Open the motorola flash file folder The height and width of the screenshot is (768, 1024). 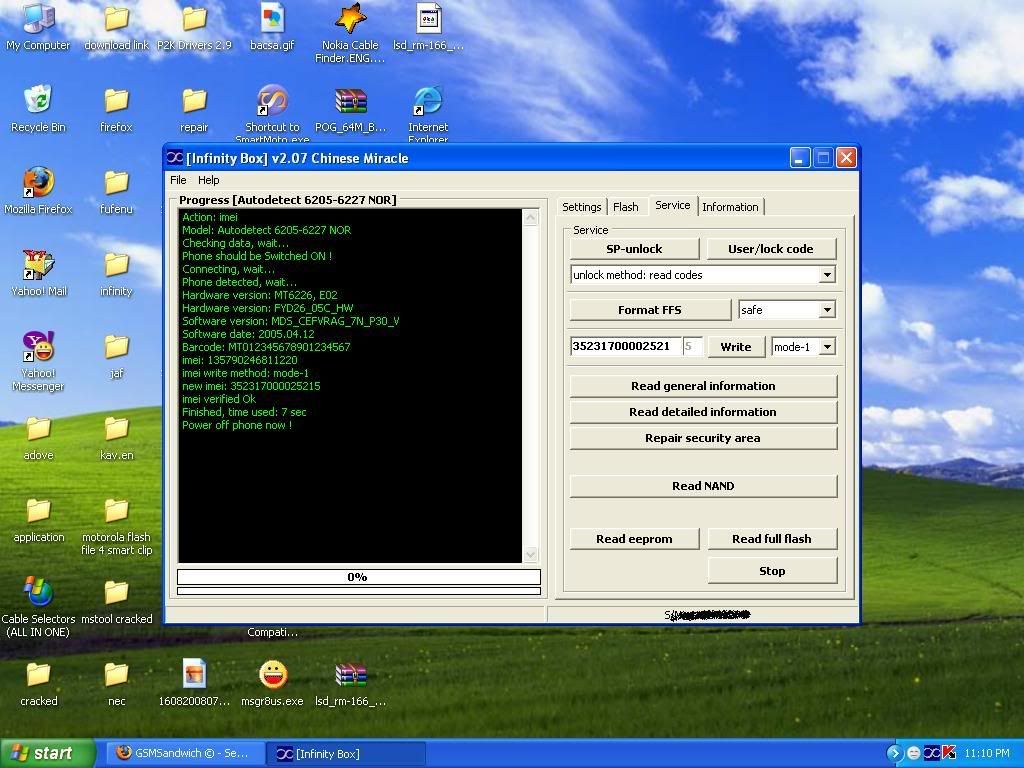116,513
